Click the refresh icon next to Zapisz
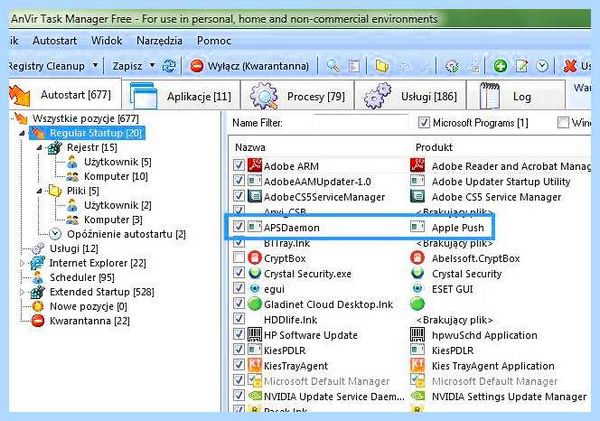 tap(168, 66)
